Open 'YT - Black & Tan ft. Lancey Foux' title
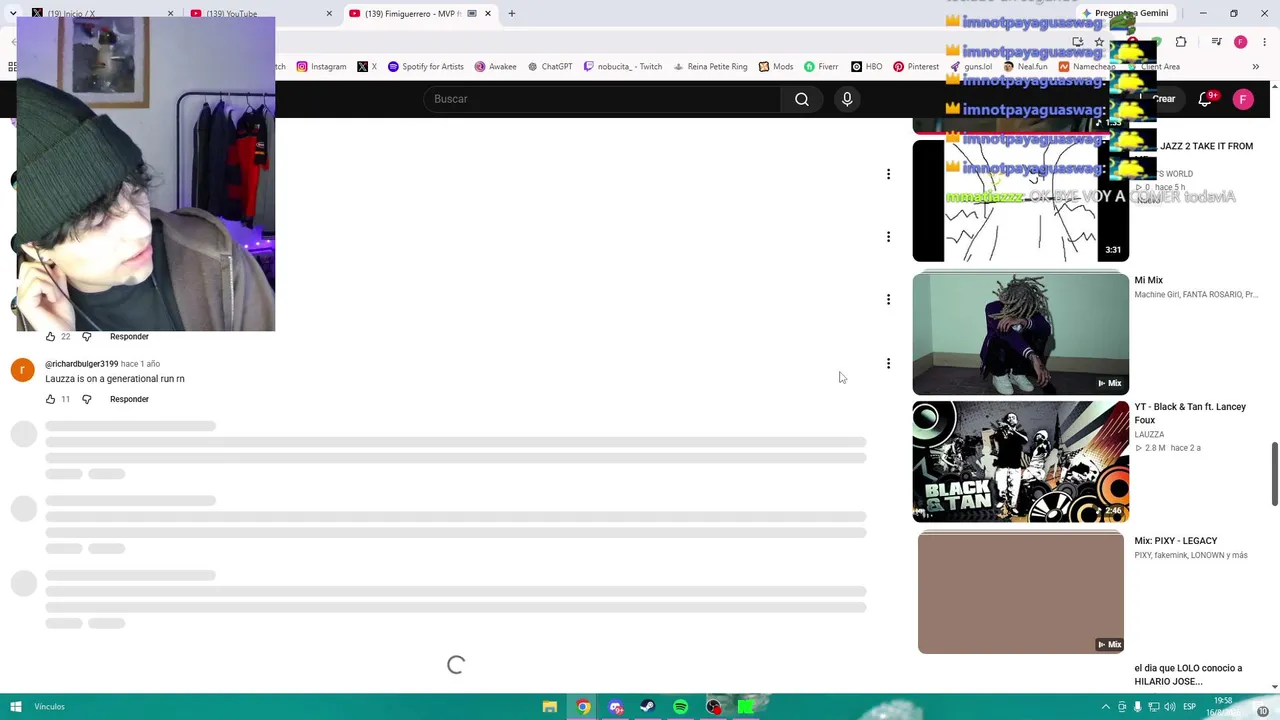This screenshot has width=1280, height=720. tap(1190, 413)
